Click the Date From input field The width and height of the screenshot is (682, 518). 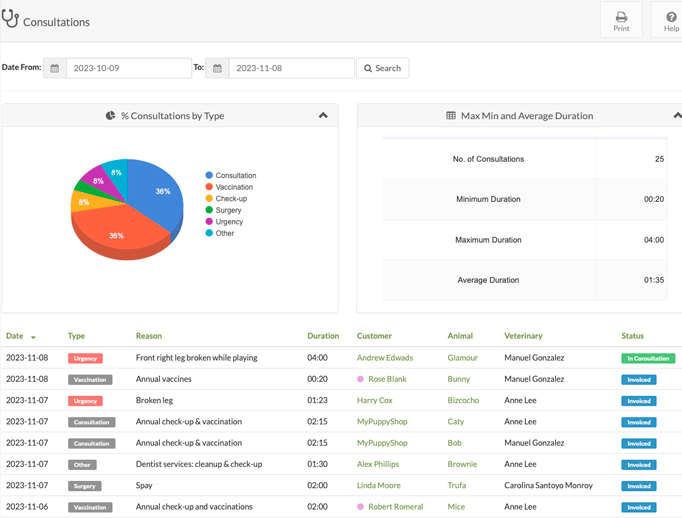[x=129, y=68]
